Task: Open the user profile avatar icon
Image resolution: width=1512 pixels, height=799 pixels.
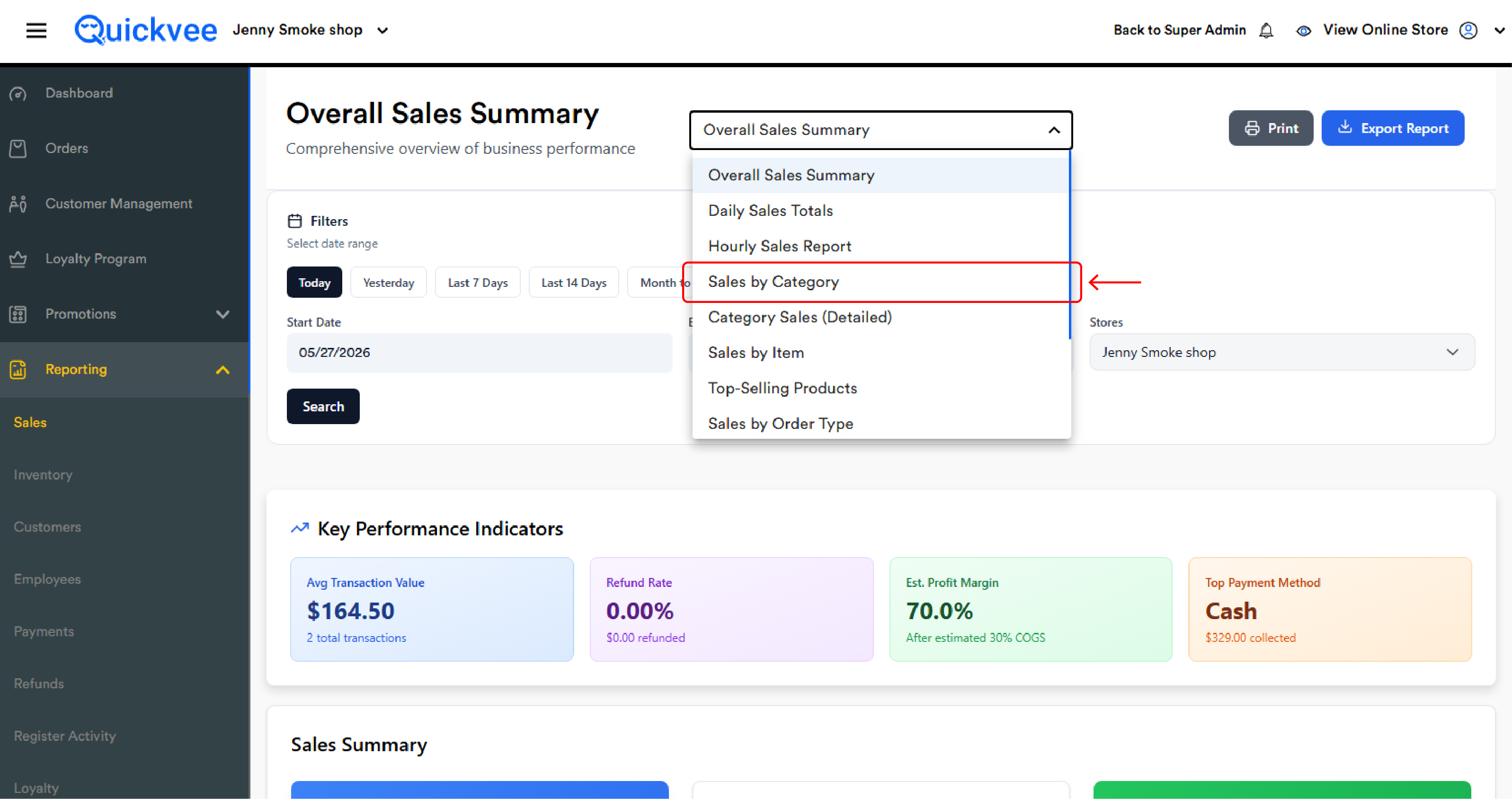Action: [1468, 30]
